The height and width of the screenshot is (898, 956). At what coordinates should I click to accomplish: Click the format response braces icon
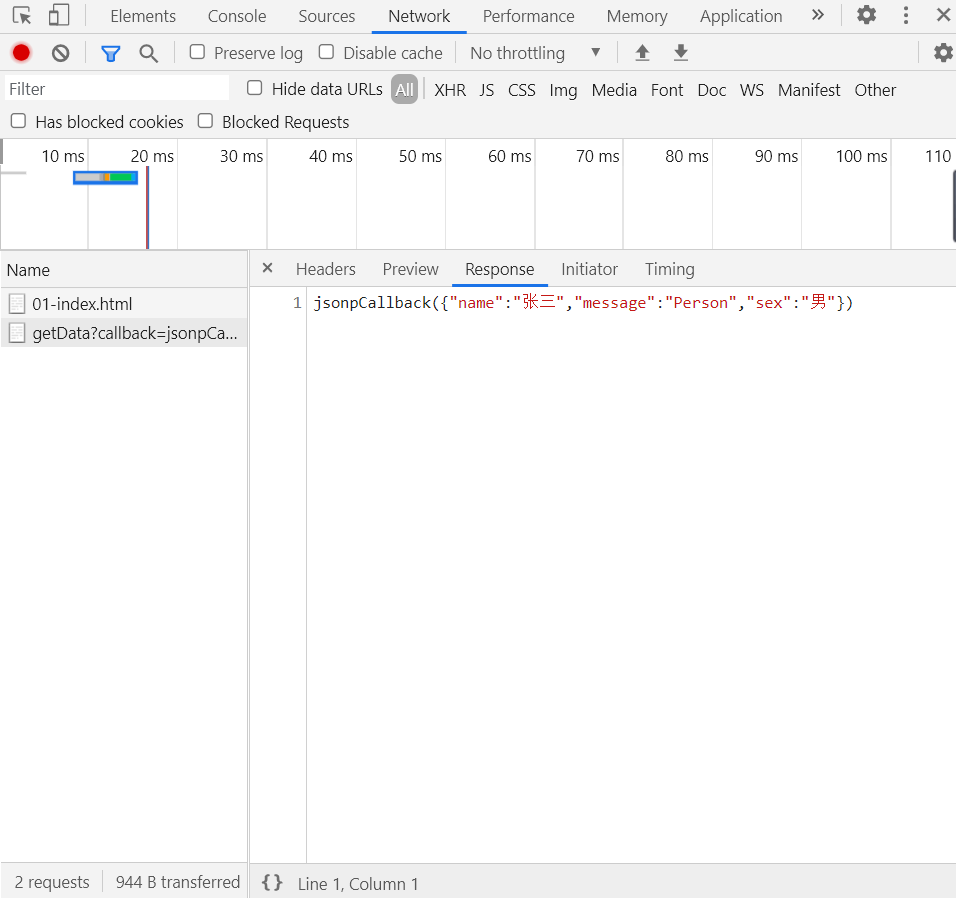tap(272, 883)
